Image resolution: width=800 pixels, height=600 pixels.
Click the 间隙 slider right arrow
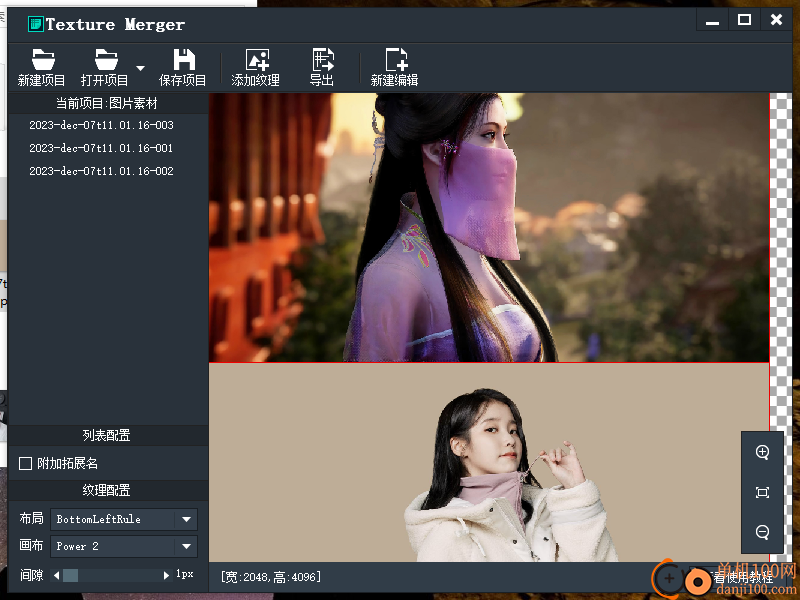166,576
